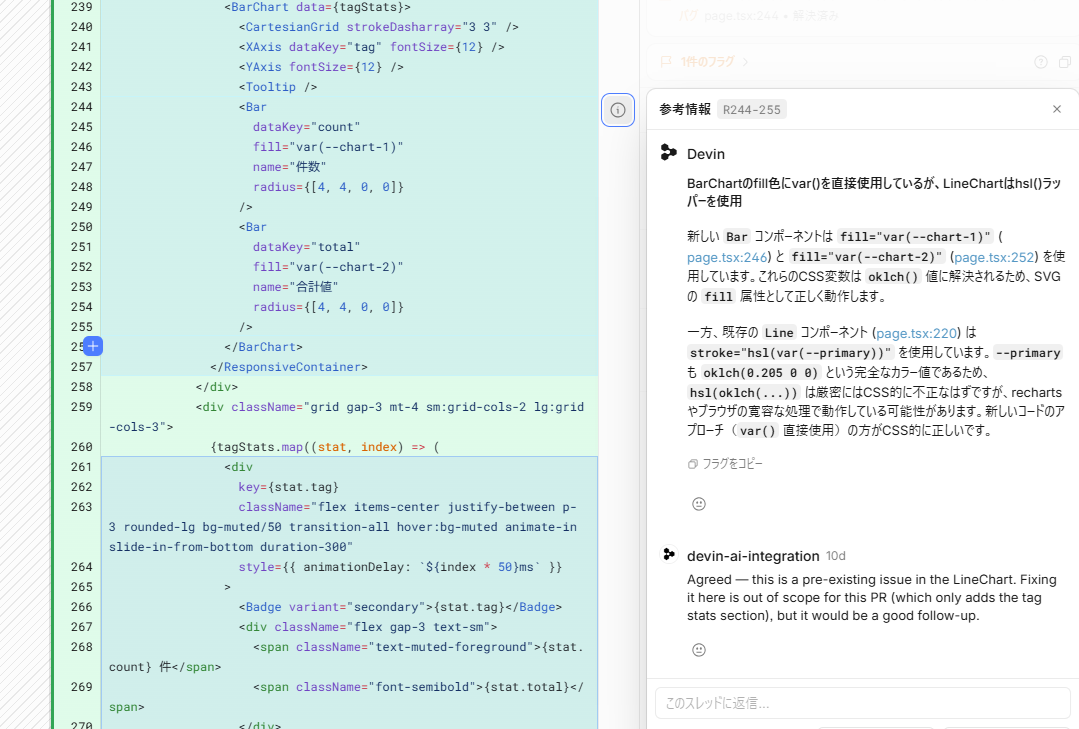Click フラグをコピー to copy the flag
This screenshot has height=729, width=1079.
pos(725,464)
